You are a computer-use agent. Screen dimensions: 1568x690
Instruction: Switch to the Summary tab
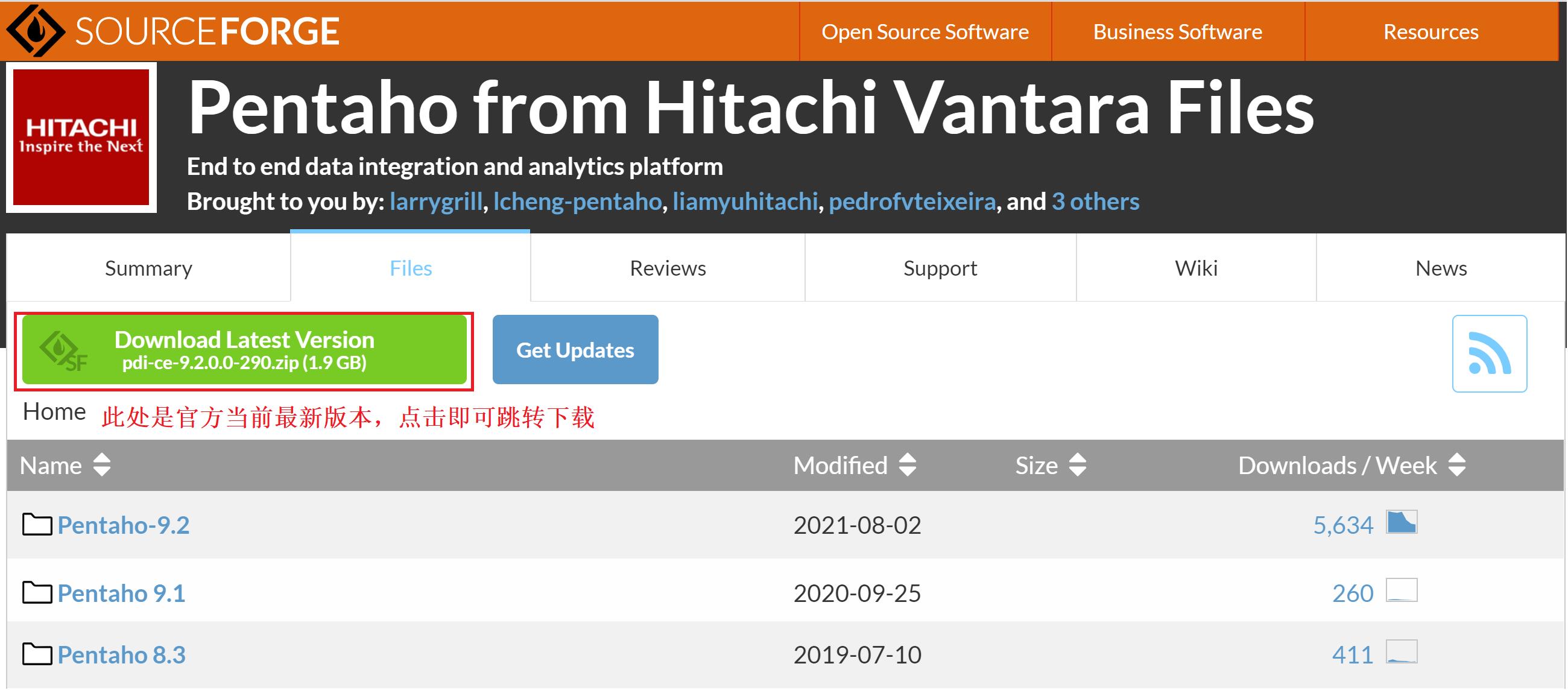(x=148, y=268)
